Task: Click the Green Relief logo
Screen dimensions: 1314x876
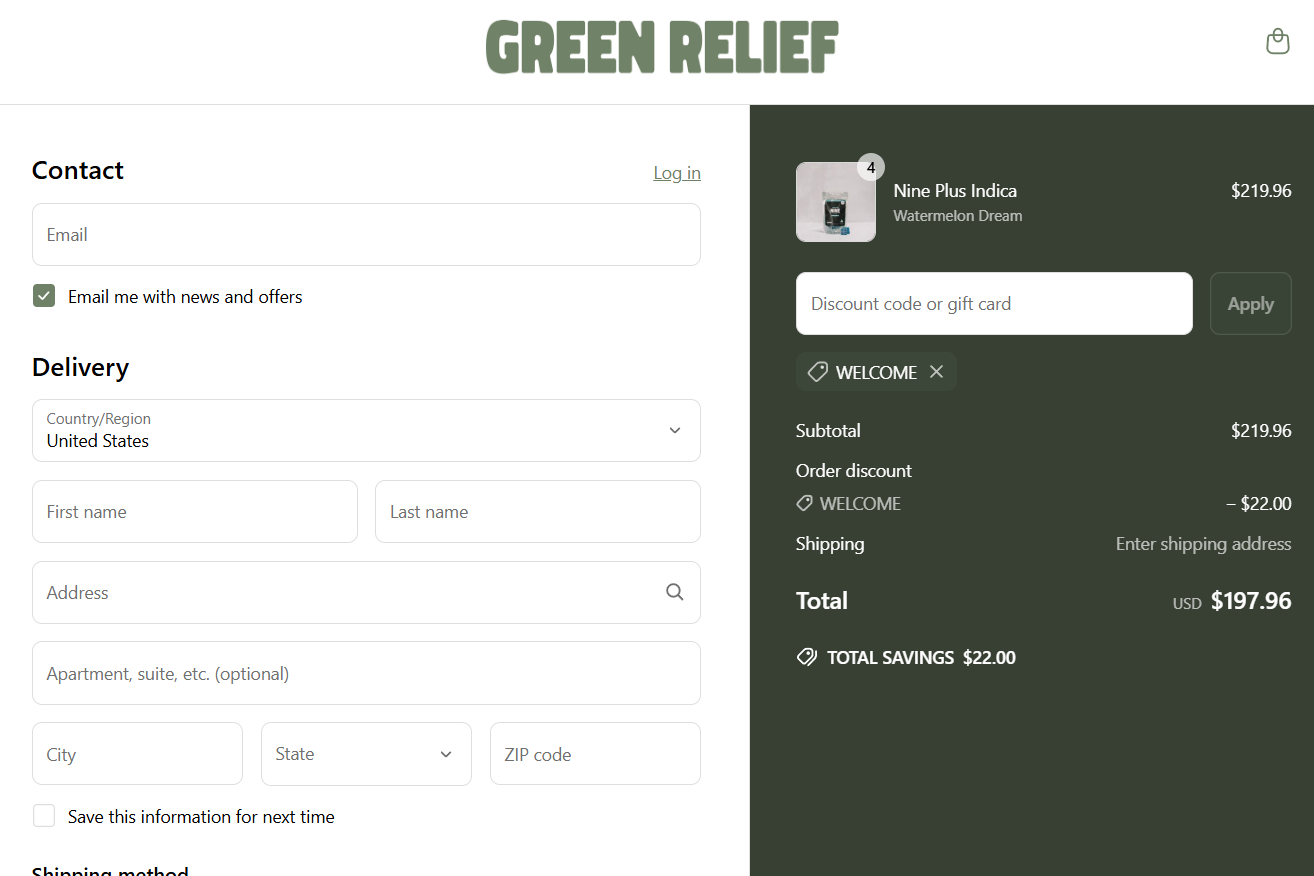Action: click(x=661, y=48)
